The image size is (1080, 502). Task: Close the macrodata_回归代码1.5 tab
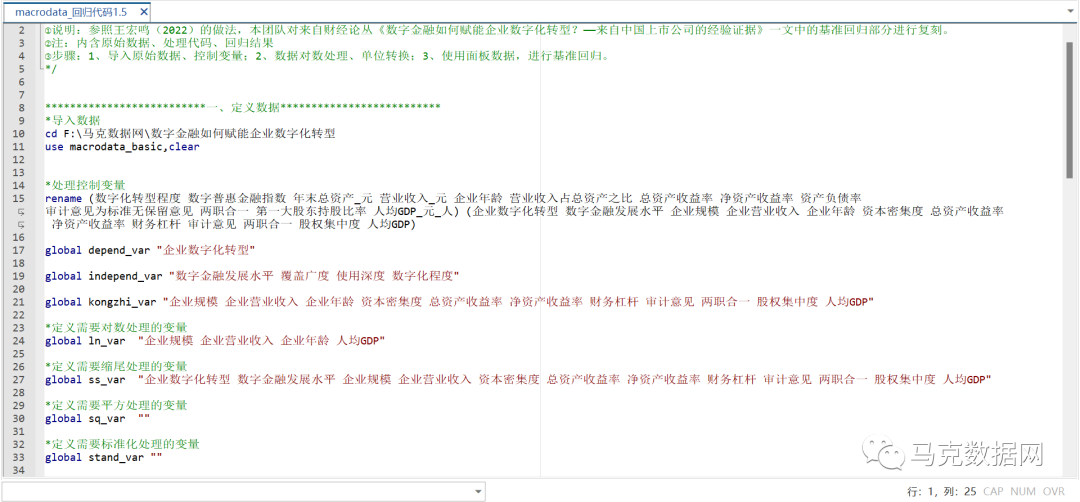pos(143,12)
